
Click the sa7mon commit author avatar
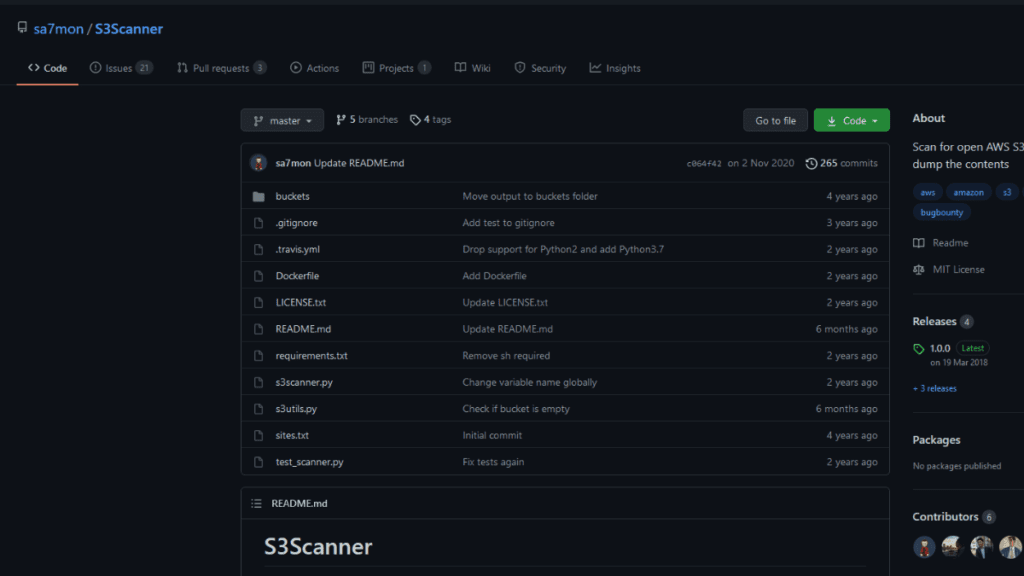(x=259, y=163)
